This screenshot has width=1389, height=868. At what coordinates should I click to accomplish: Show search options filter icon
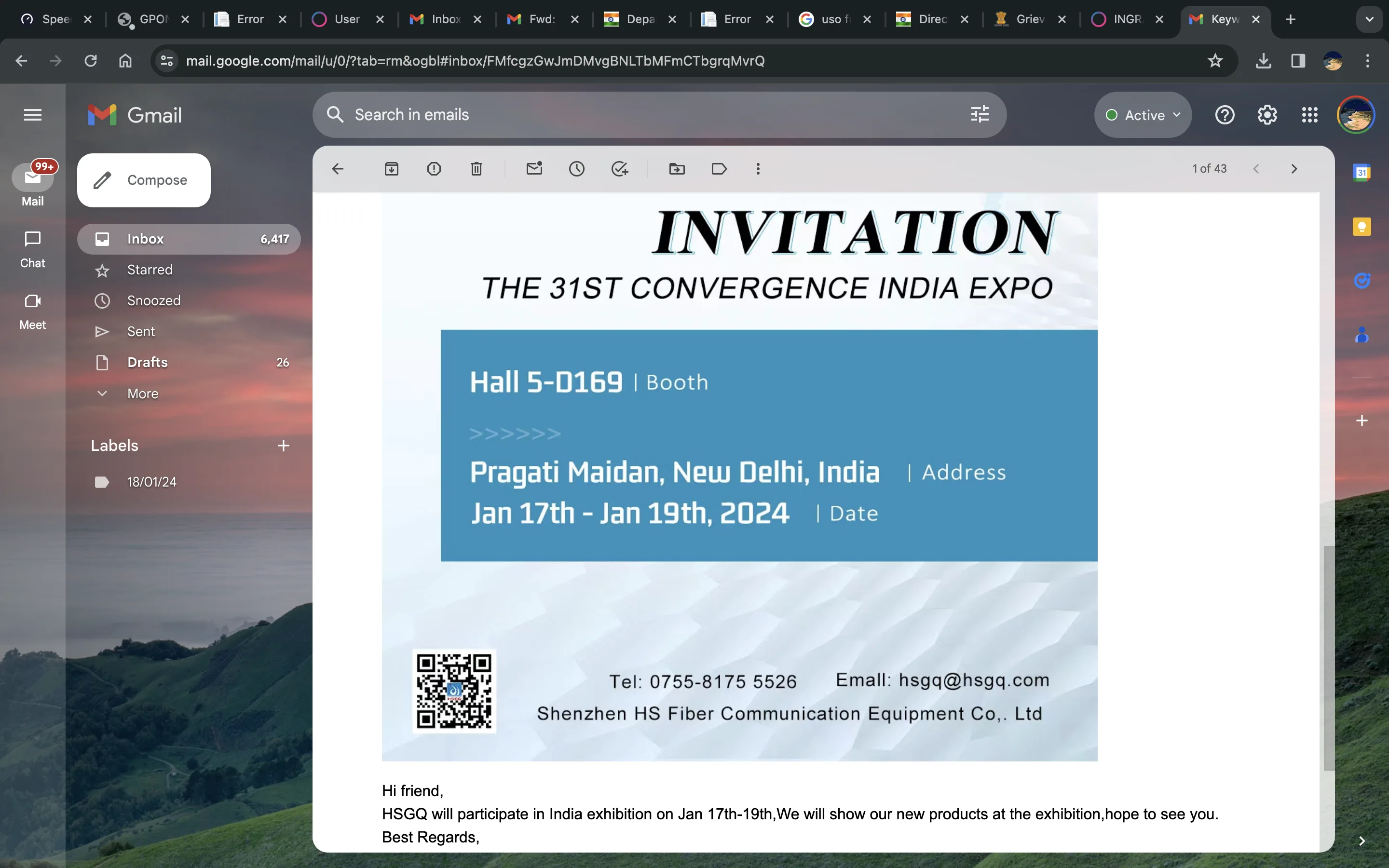(x=980, y=115)
